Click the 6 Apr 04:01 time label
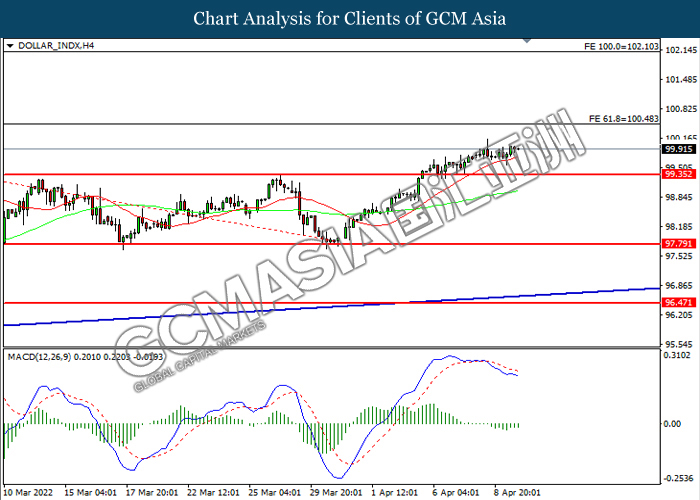This screenshot has width=700, height=500. [x=456, y=493]
